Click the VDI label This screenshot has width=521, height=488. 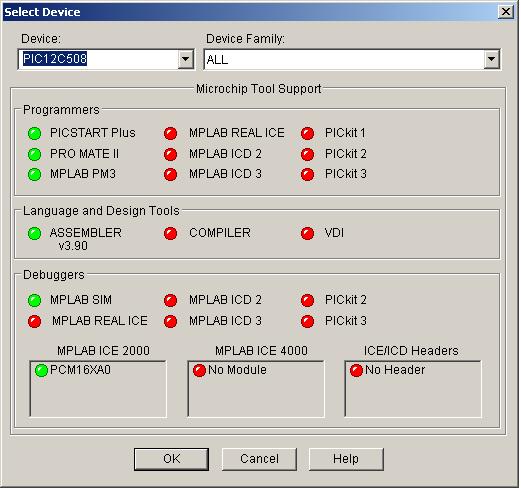pos(334,233)
